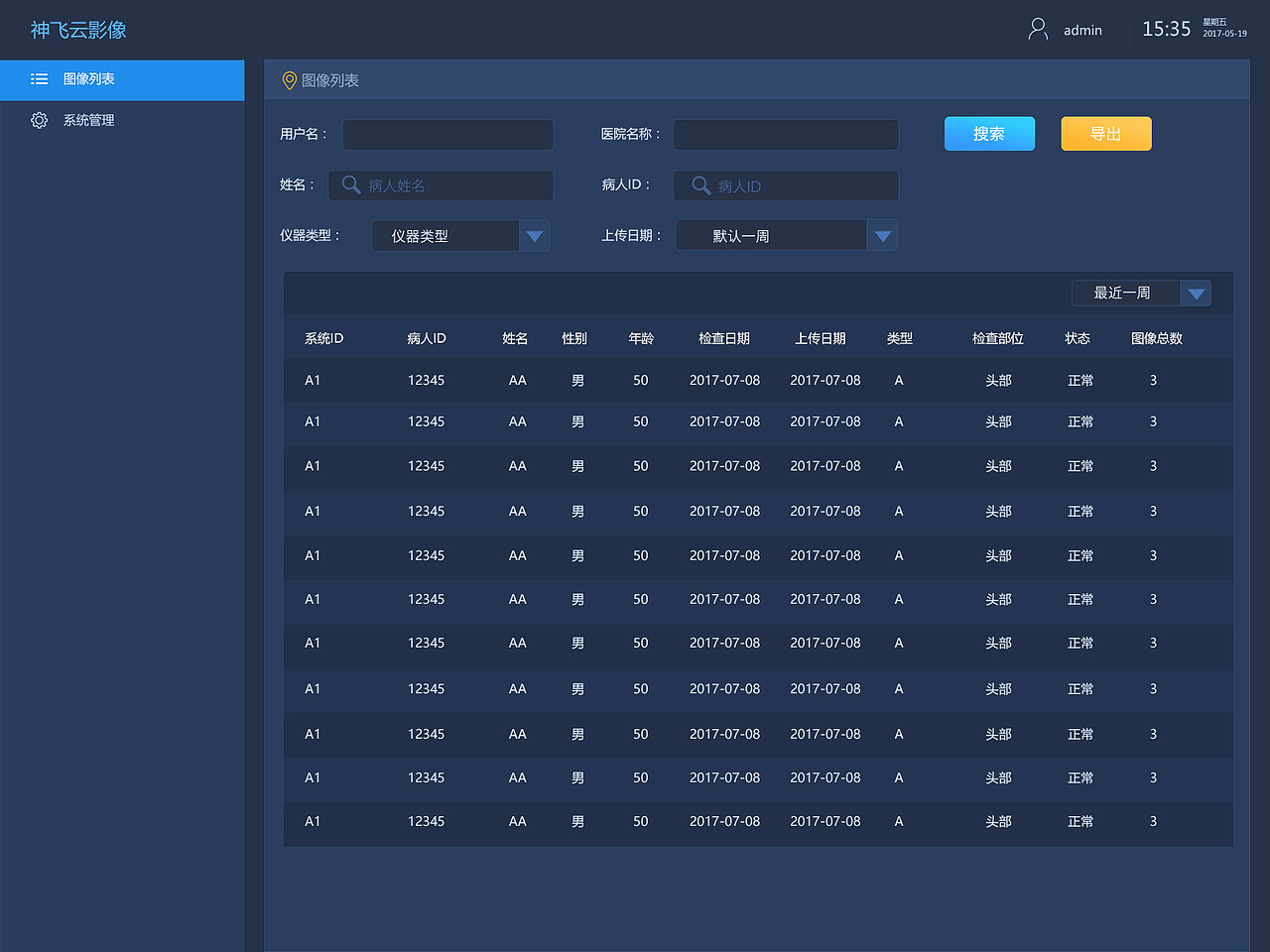Open the 最近一周 filter dropdown above the table
This screenshot has height=952, width=1270.
(1141, 294)
